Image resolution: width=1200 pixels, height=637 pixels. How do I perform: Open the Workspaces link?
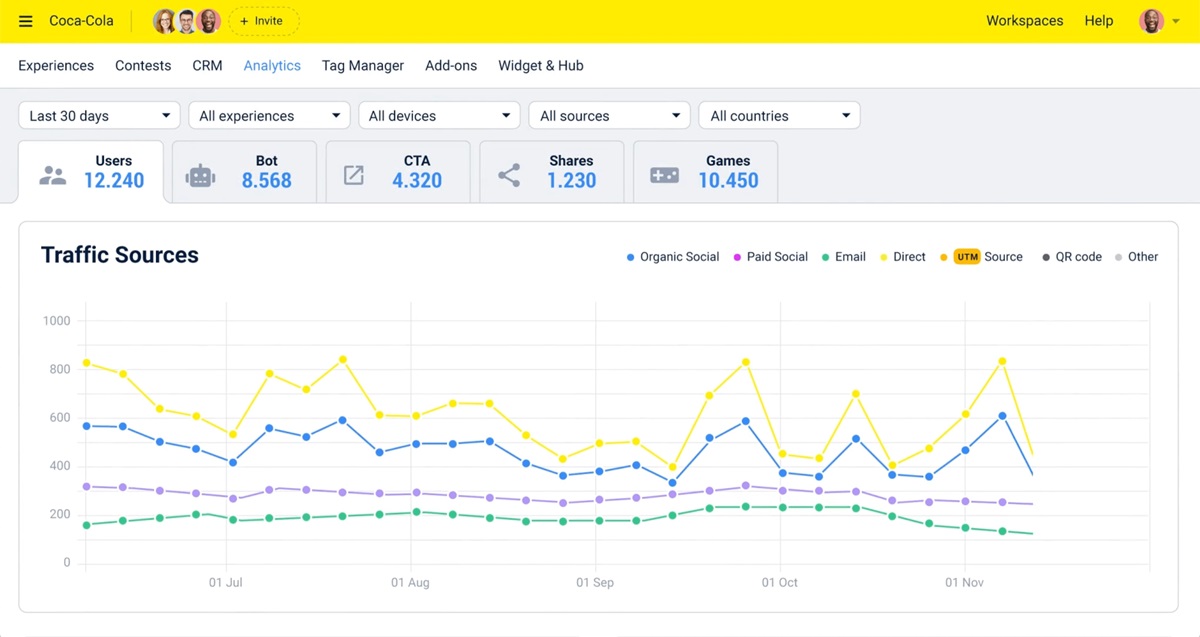click(x=1024, y=21)
